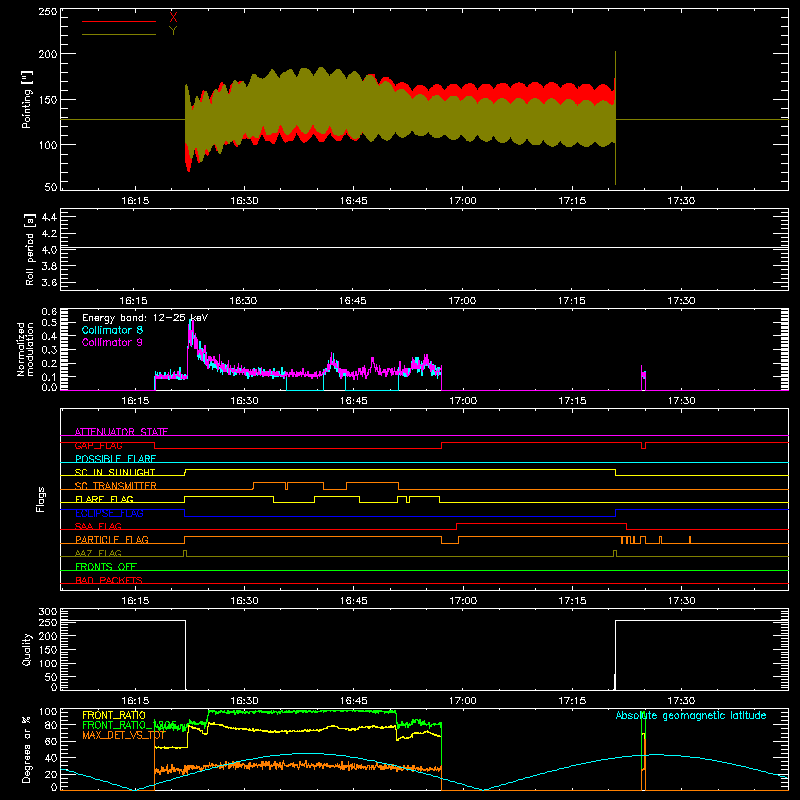
Task: Click the 300 tick on Quality axis
Action: coord(48,612)
